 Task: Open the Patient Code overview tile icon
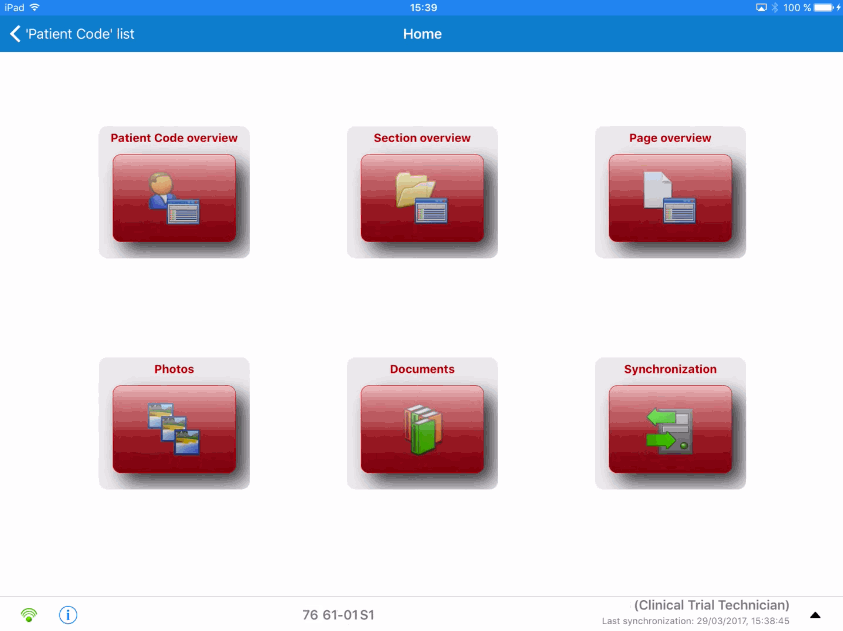pos(174,198)
